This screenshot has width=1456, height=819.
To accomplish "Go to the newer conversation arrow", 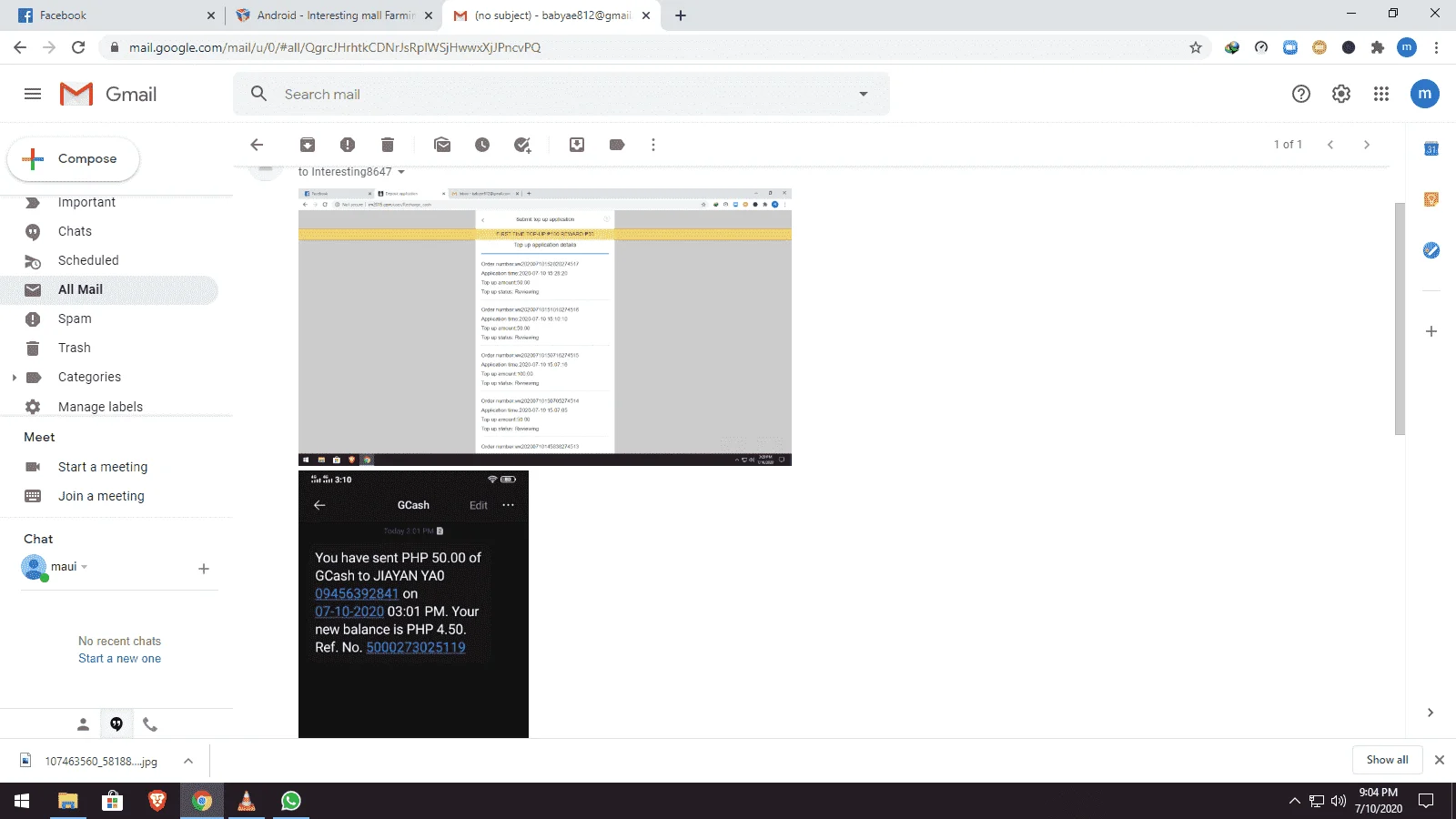I will click(1330, 145).
